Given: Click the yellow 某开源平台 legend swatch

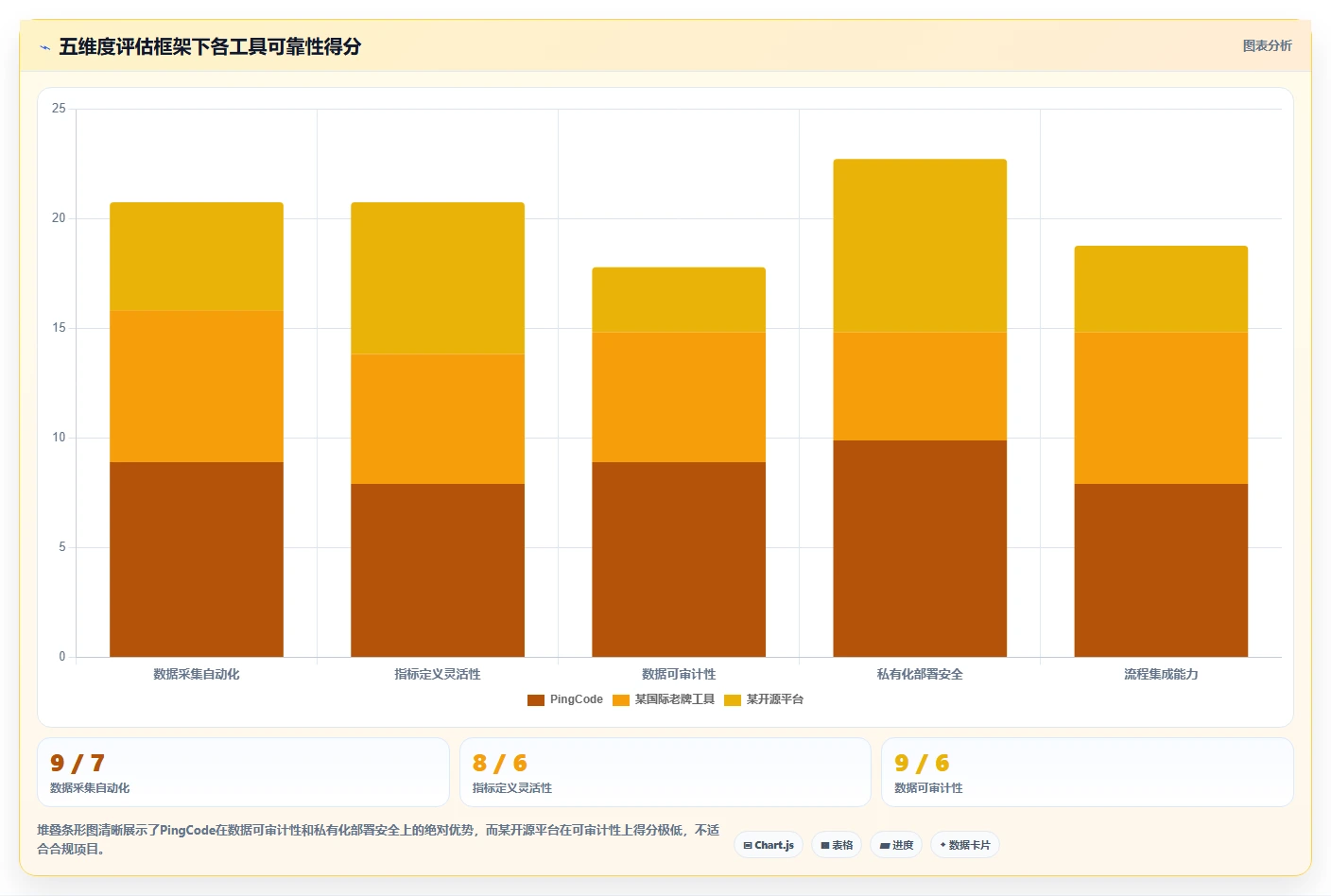Looking at the screenshot, I should click(x=733, y=700).
